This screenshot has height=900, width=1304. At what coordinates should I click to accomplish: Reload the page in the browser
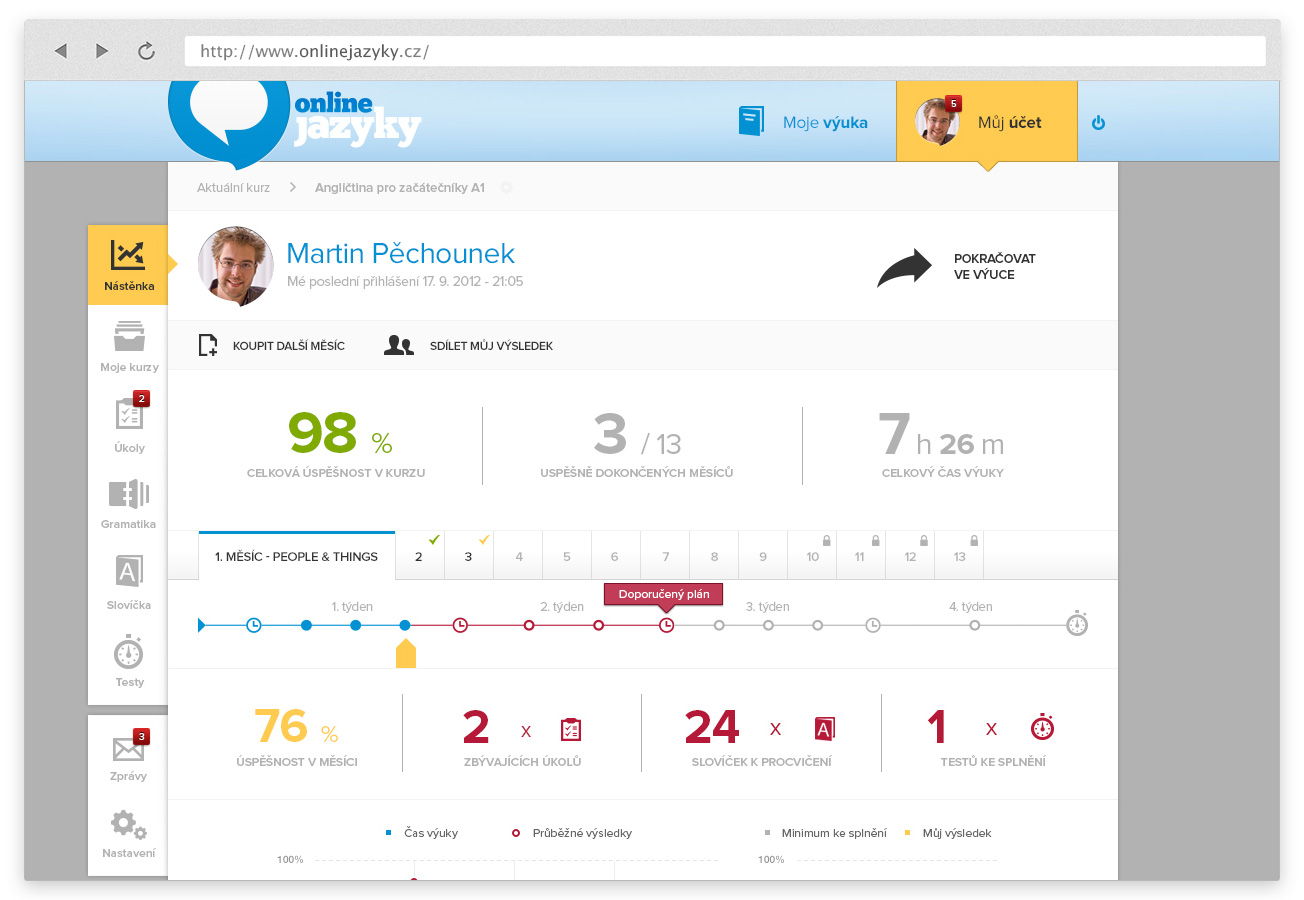coord(146,51)
